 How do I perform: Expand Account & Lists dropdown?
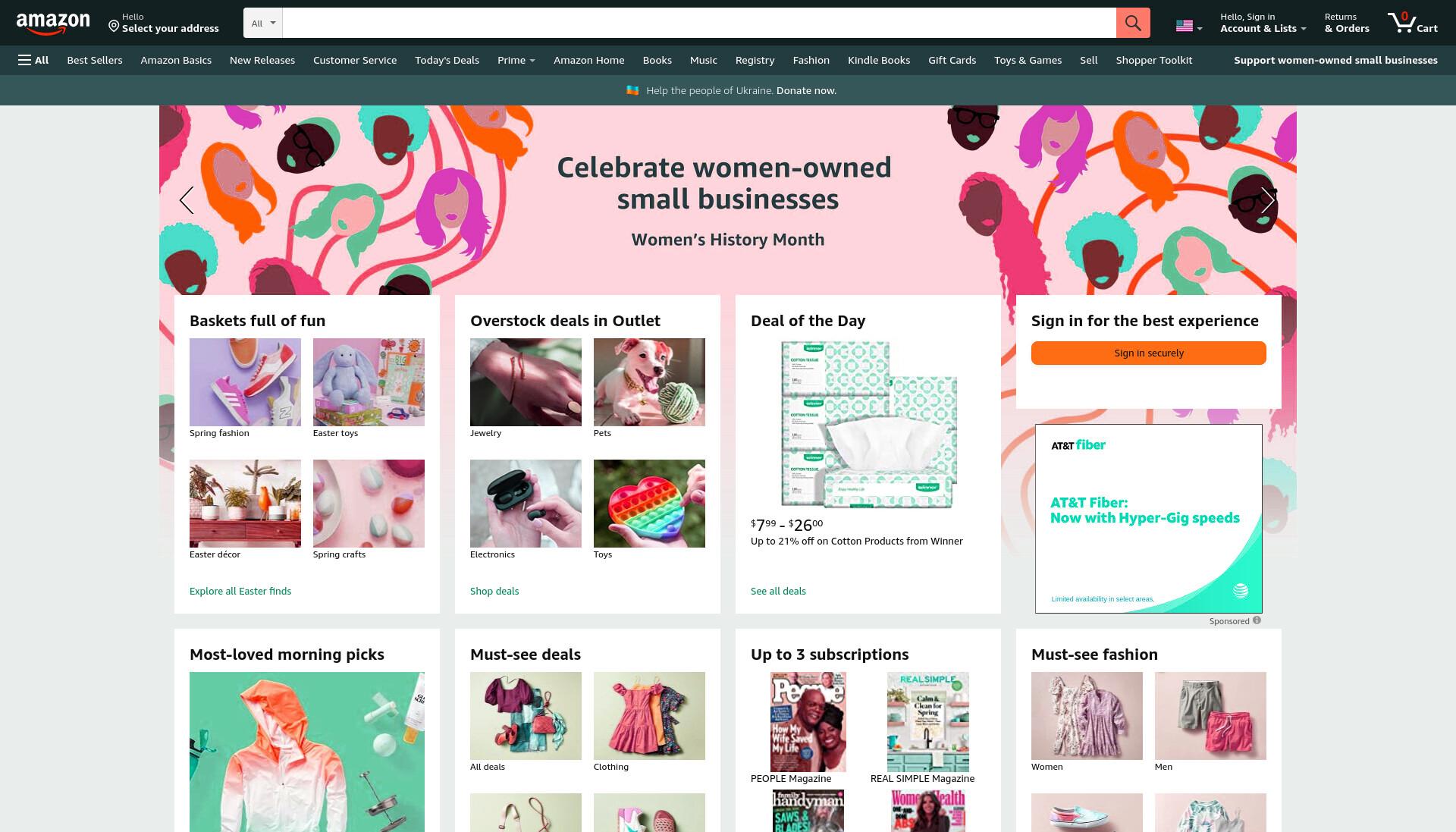click(1263, 23)
